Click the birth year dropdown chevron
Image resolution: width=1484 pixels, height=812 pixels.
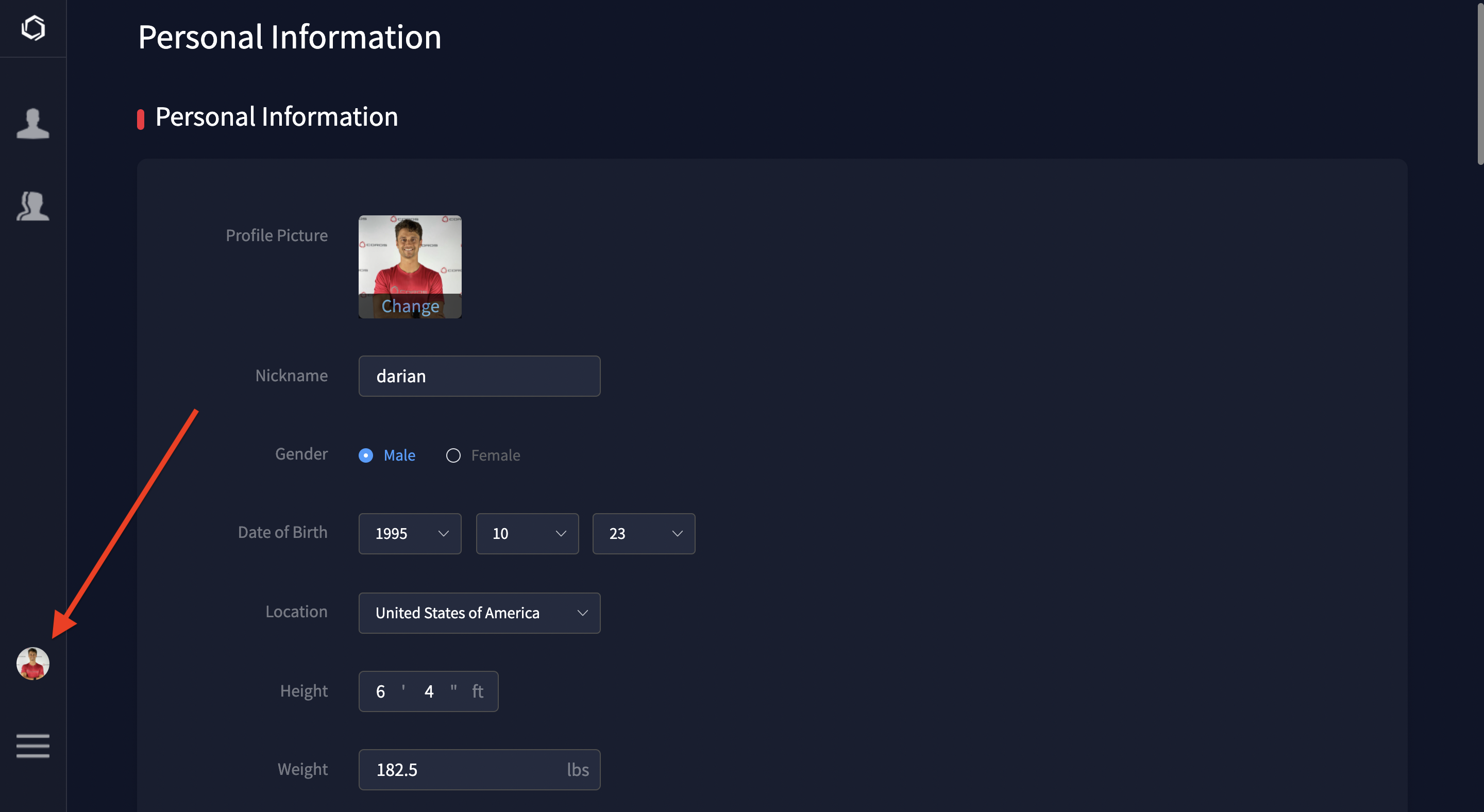pos(443,533)
